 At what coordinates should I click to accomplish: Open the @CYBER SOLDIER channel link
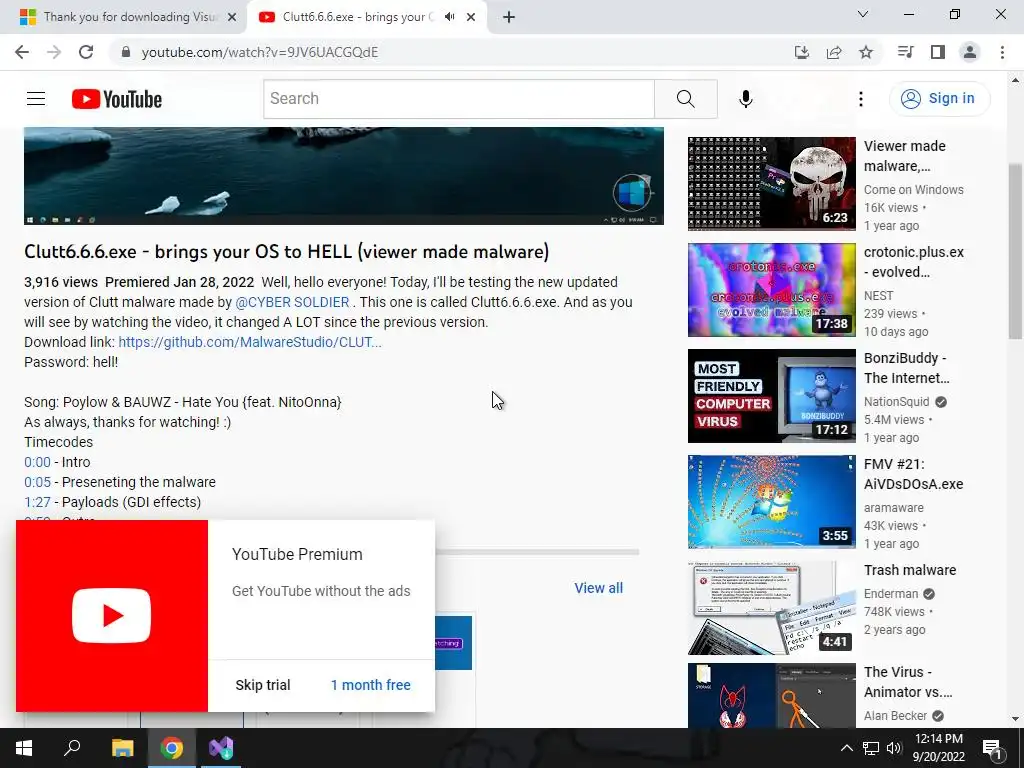tap(292, 302)
